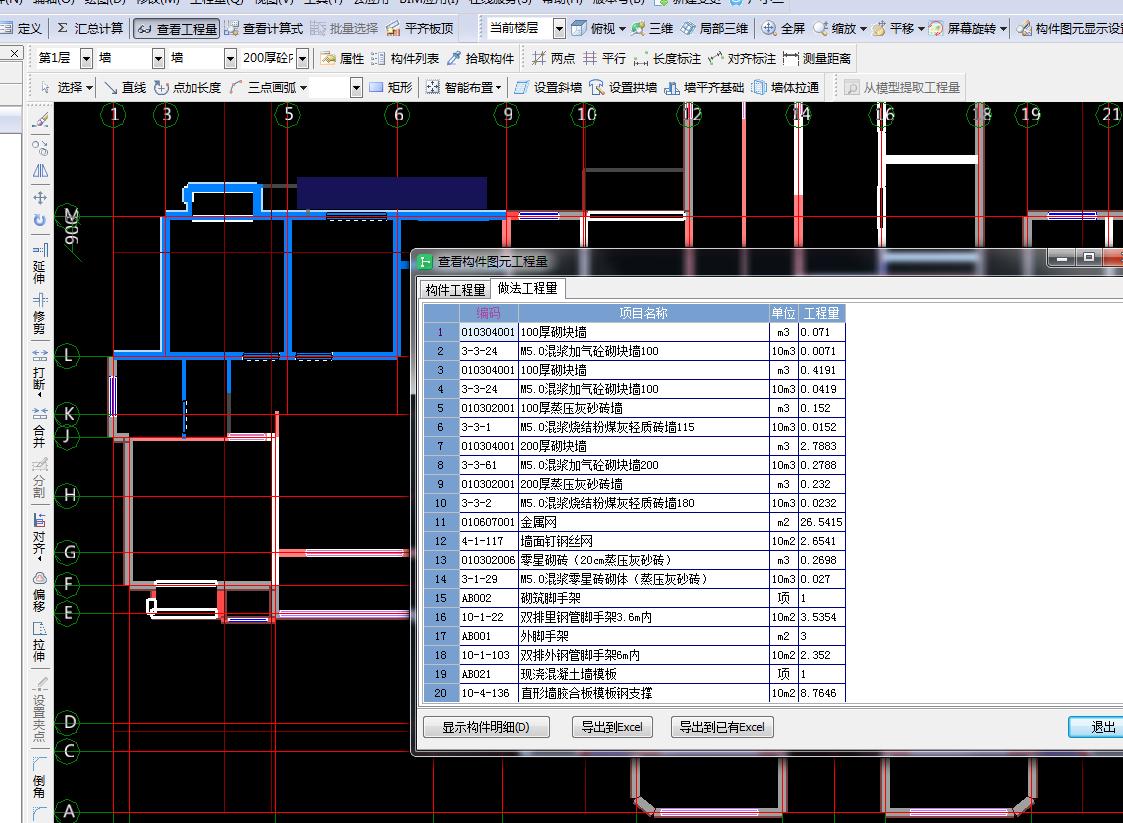Click 平齐板顶 align slab top tool
1123x823 pixels.
tap(420, 29)
